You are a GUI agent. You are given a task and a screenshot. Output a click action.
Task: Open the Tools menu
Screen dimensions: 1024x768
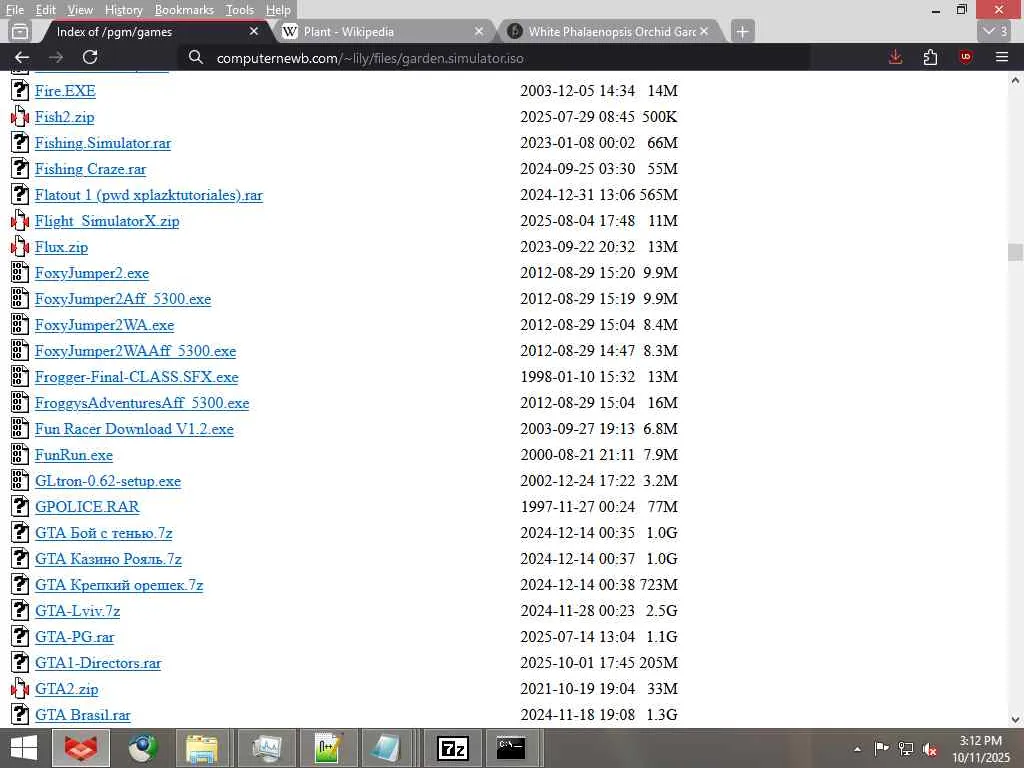[240, 10]
